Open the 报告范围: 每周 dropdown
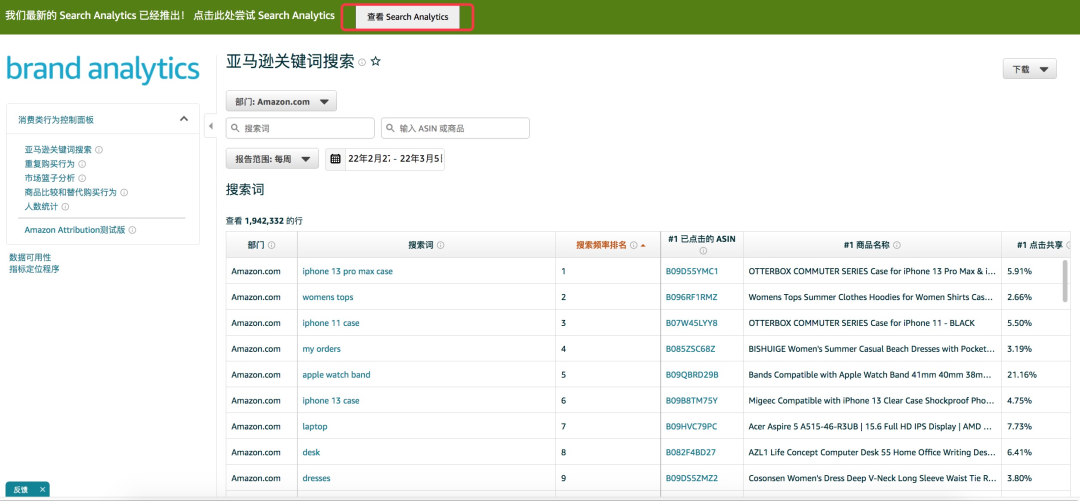 click(272, 159)
